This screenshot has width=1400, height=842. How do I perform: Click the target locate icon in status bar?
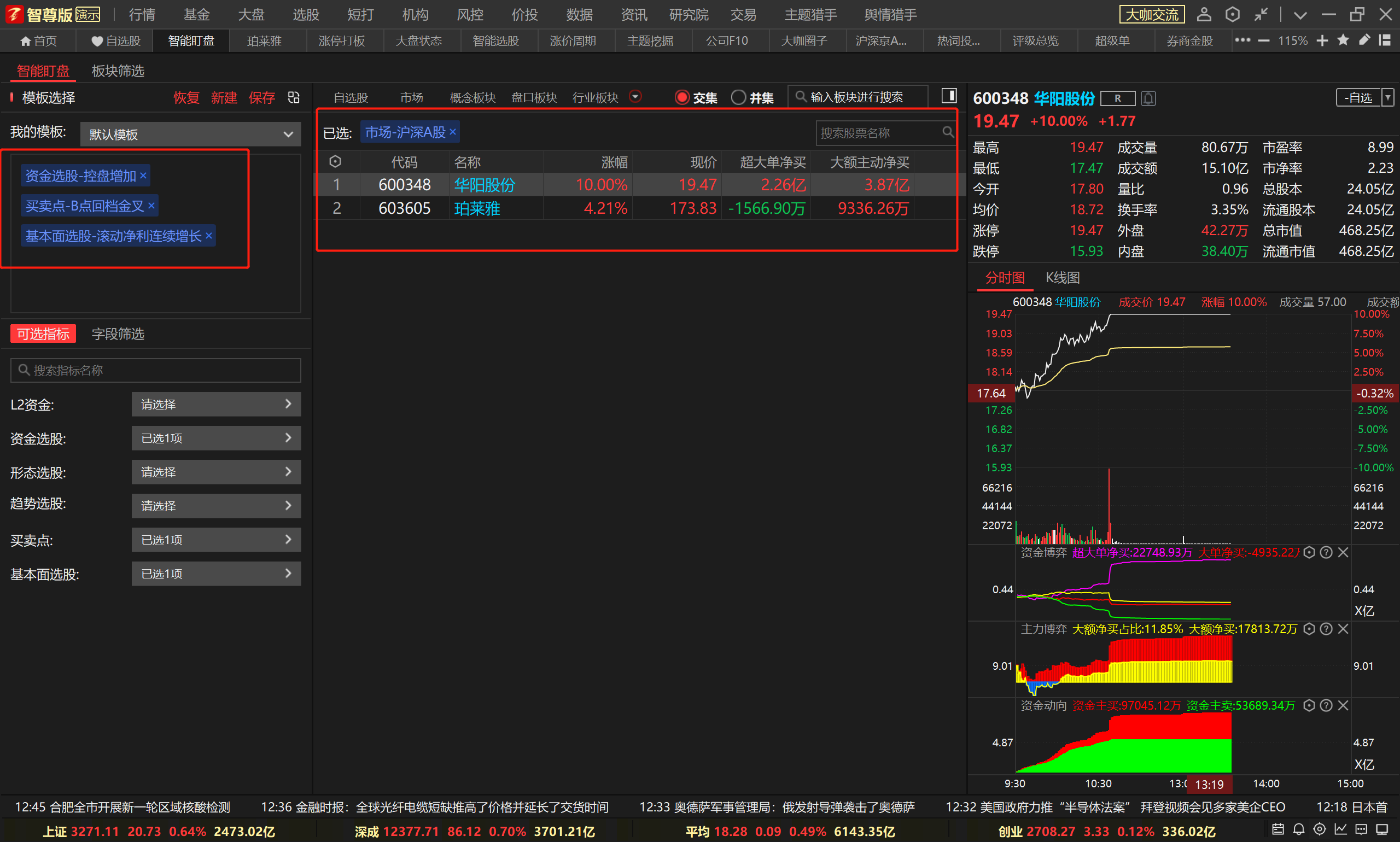(x=1320, y=829)
